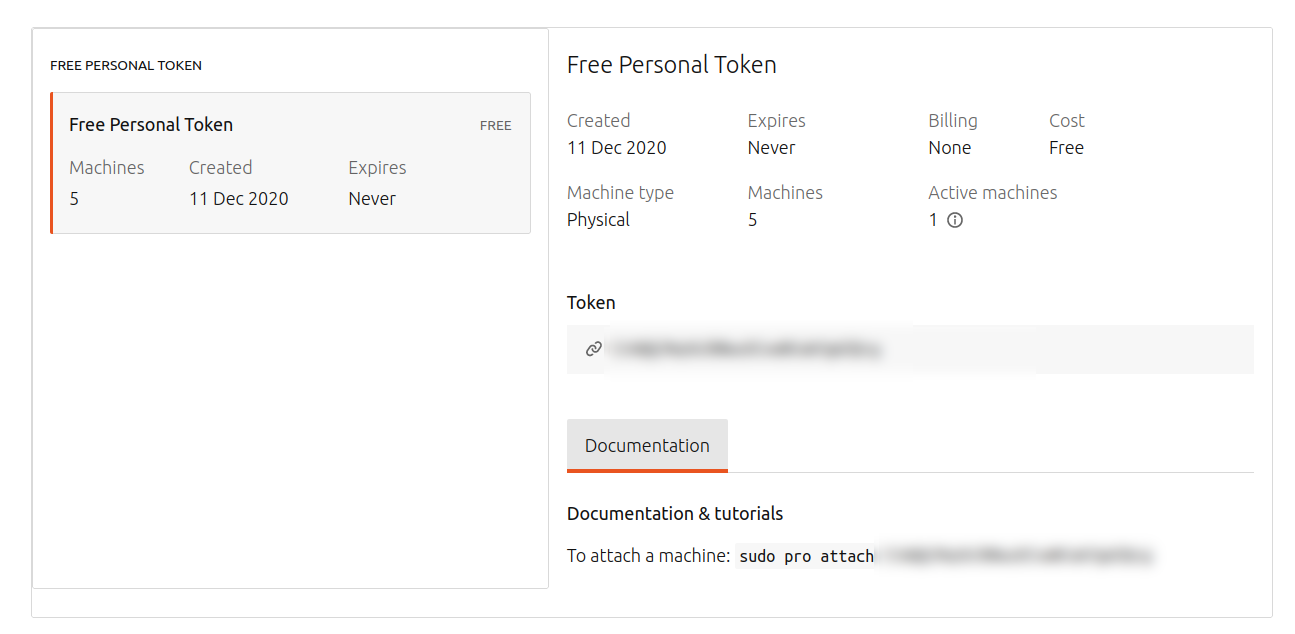Click the Expires value on the token card
This screenshot has height=634, width=1295.
[372, 199]
